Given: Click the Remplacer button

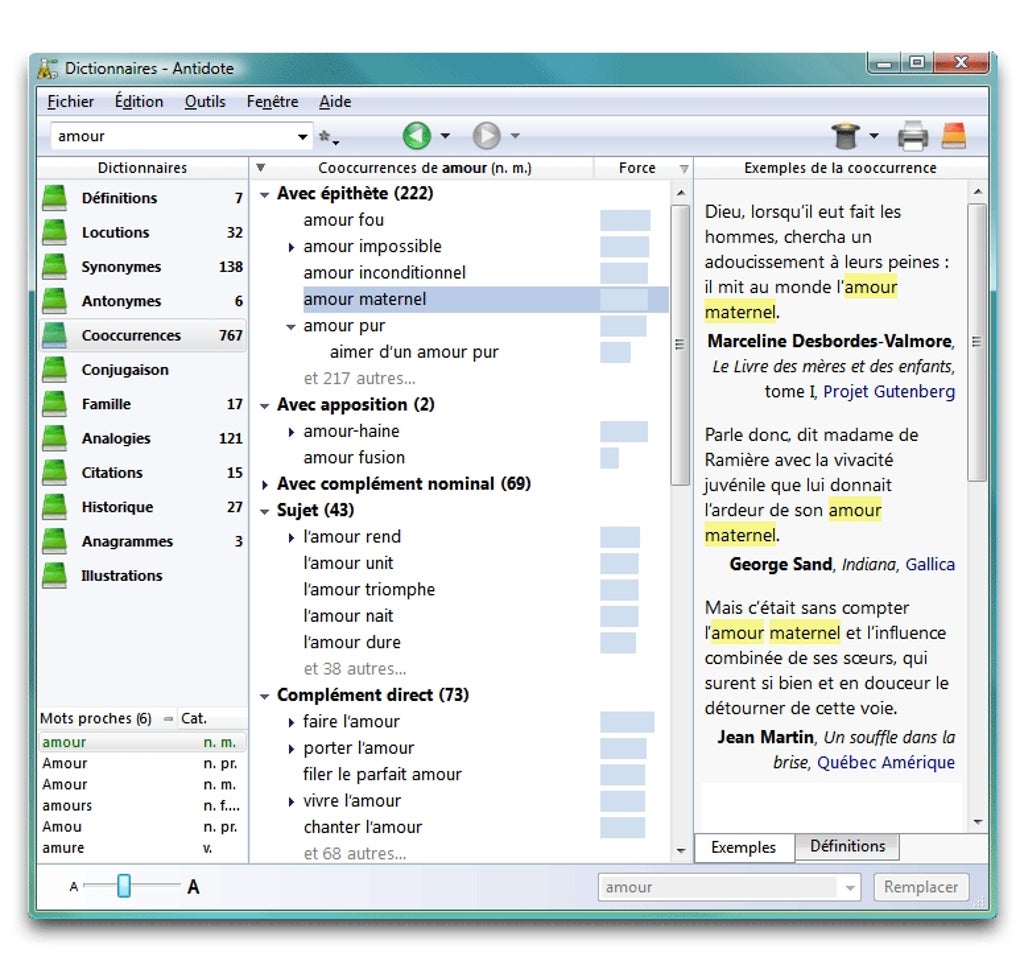Looking at the screenshot, I should 920,887.
